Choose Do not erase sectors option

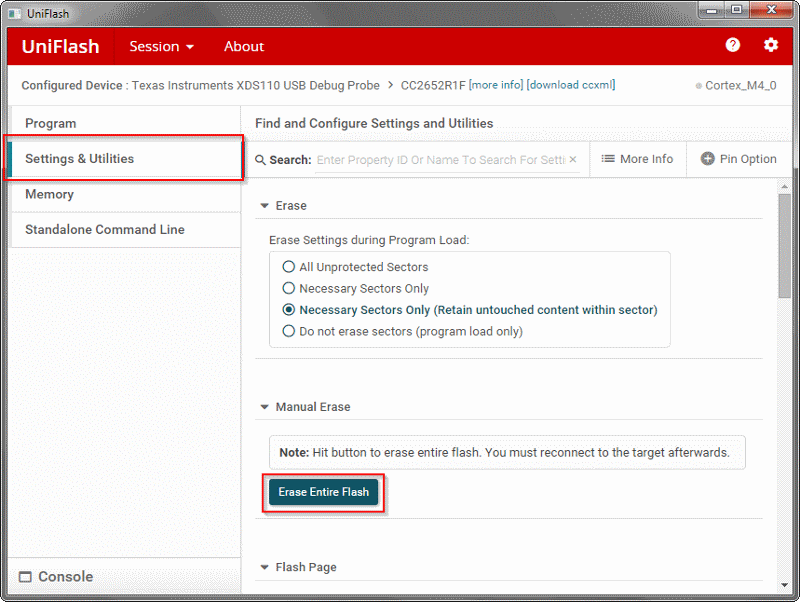tap(289, 331)
